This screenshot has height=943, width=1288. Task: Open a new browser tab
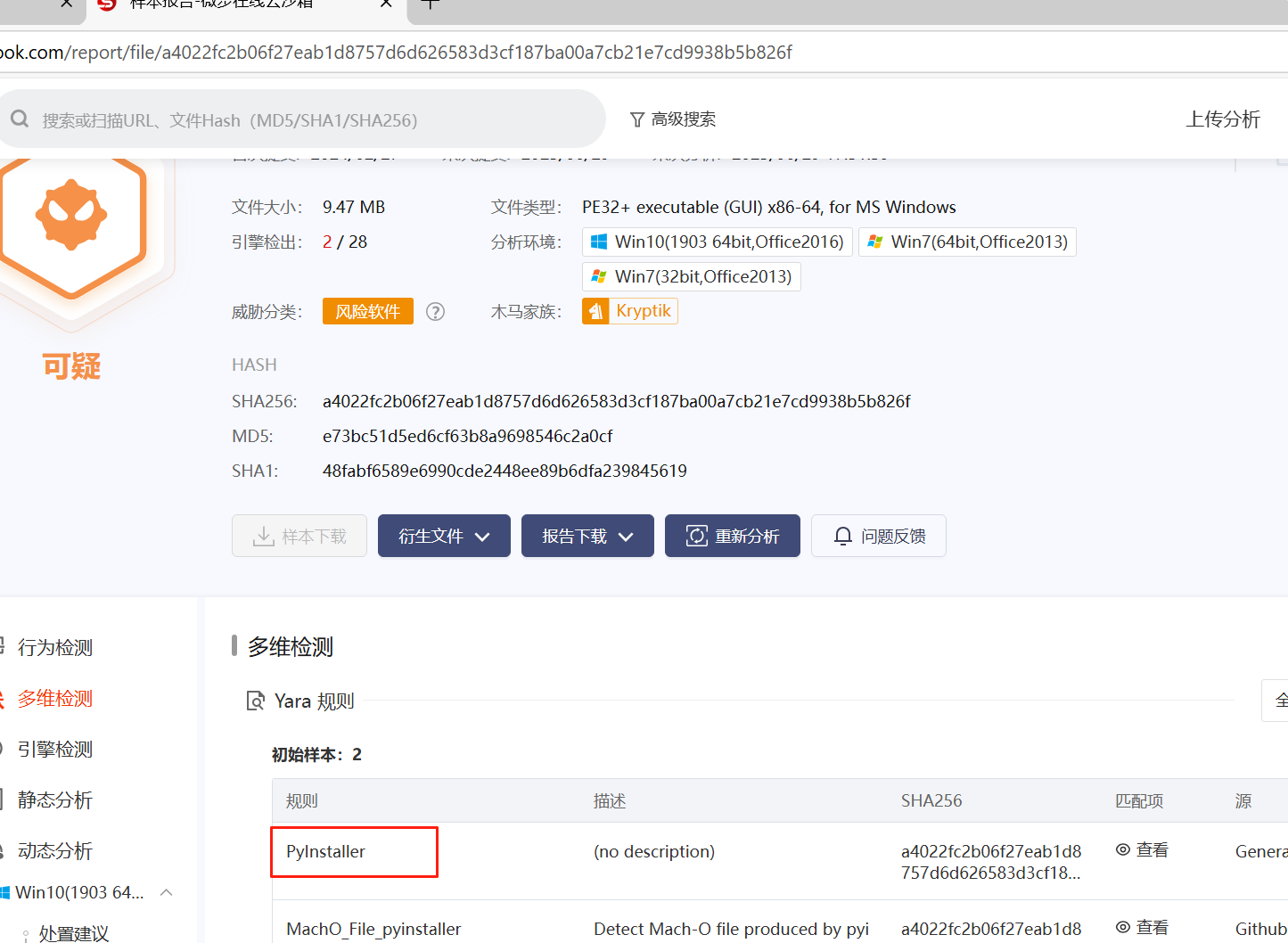tap(430, 4)
